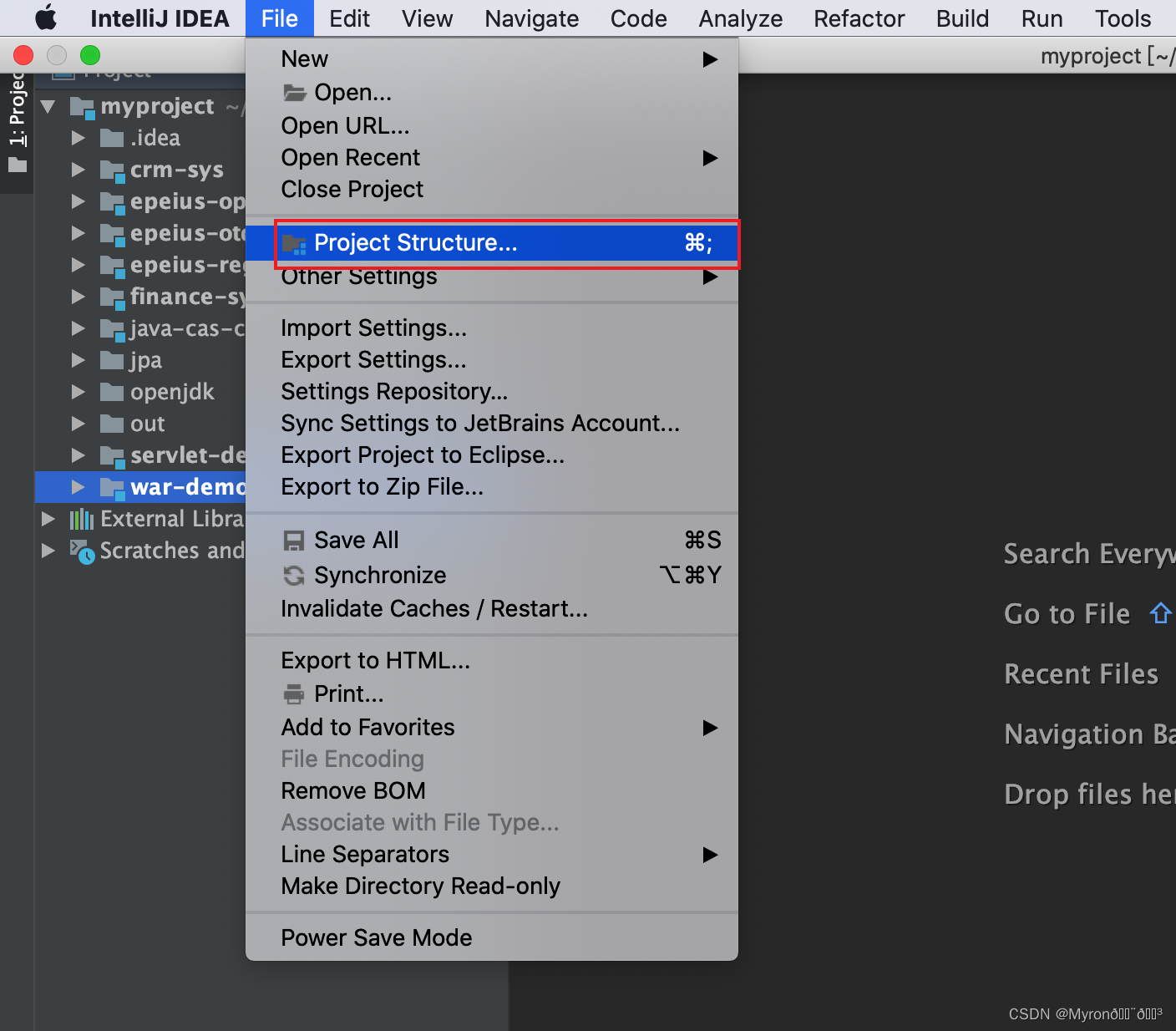Viewport: 1176px width, 1031px height.
Task: Open the Code menu
Action: pos(638,18)
